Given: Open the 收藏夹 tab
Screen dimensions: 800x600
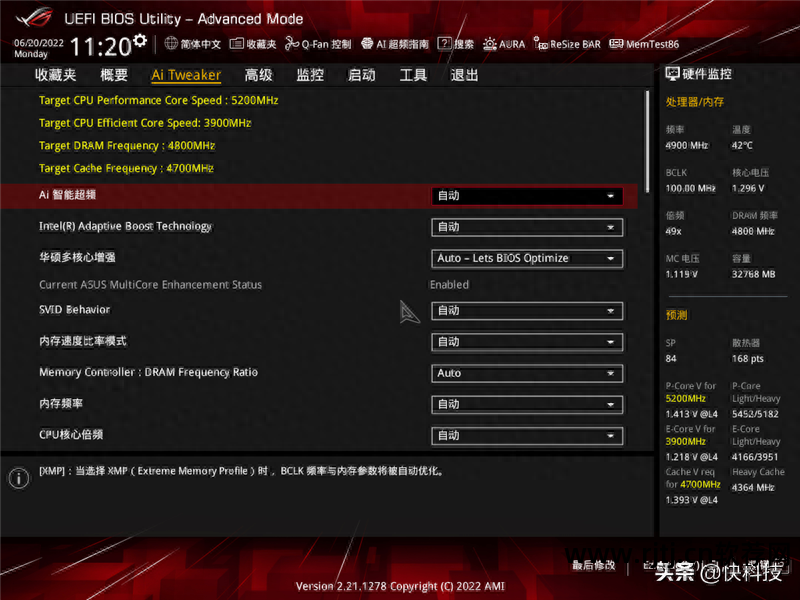Looking at the screenshot, I should click(56, 75).
